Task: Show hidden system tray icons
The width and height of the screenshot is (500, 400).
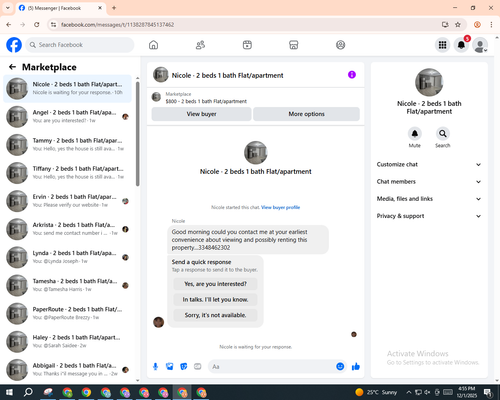Action: coord(409,392)
